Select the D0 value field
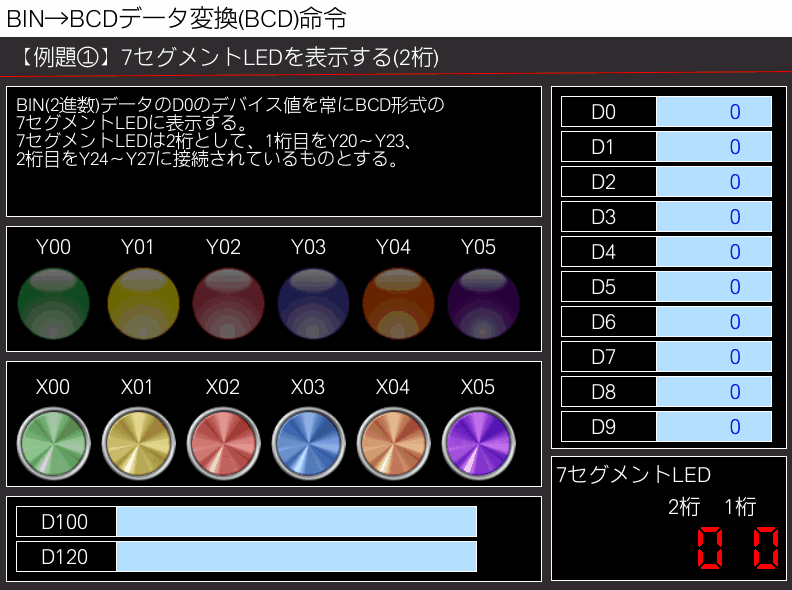Image resolution: width=792 pixels, height=590 pixels. coord(714,112)
